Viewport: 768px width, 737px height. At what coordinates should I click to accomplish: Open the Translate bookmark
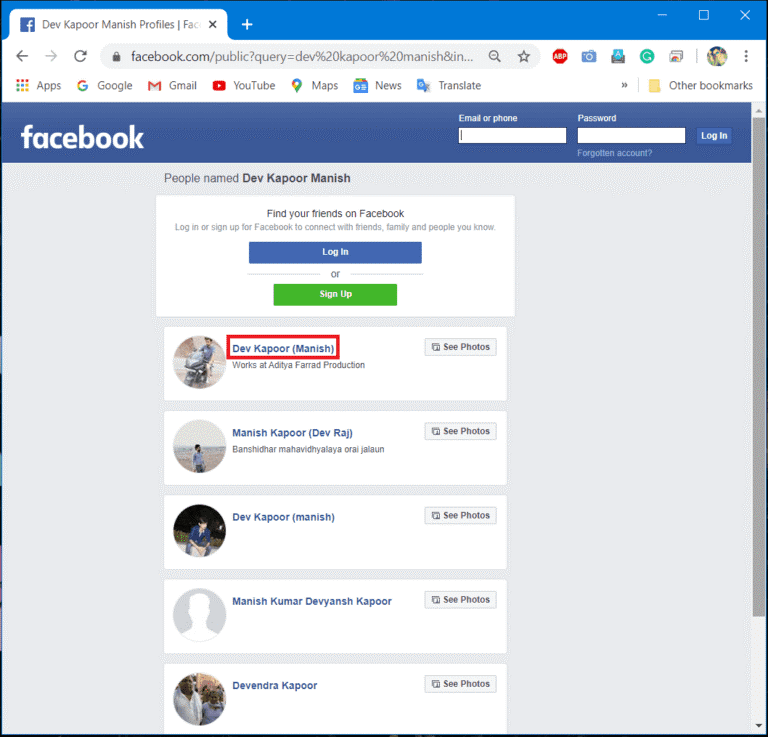(x=449, y=86)
